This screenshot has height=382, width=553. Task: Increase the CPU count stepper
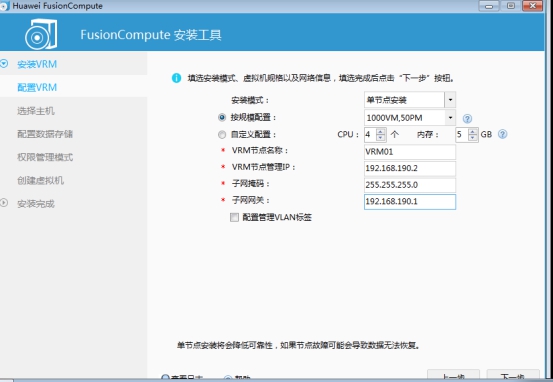(x=380, y=131)
